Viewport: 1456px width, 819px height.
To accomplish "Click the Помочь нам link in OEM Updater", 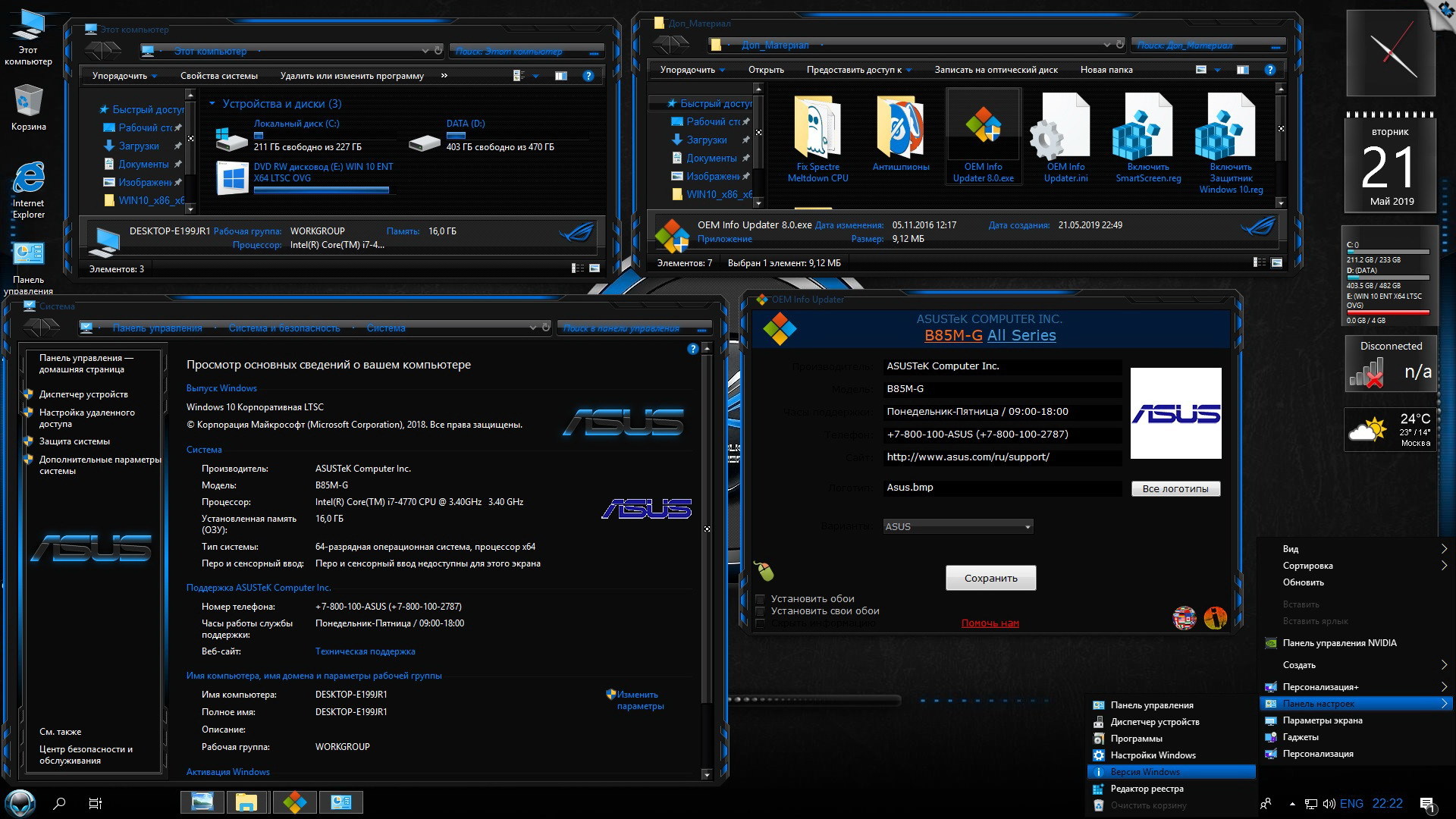I will 988,622.
